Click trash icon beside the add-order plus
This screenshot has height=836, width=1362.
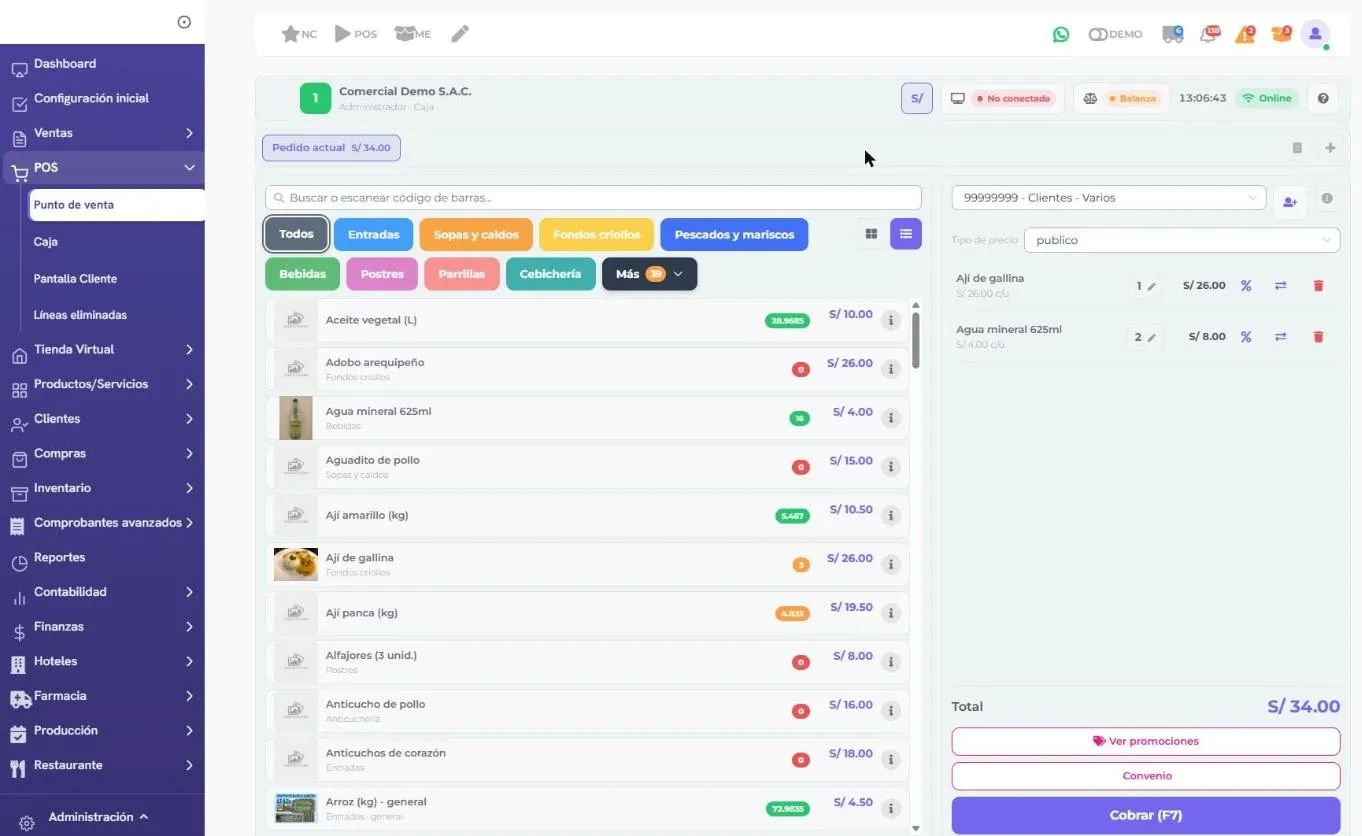1297,148
